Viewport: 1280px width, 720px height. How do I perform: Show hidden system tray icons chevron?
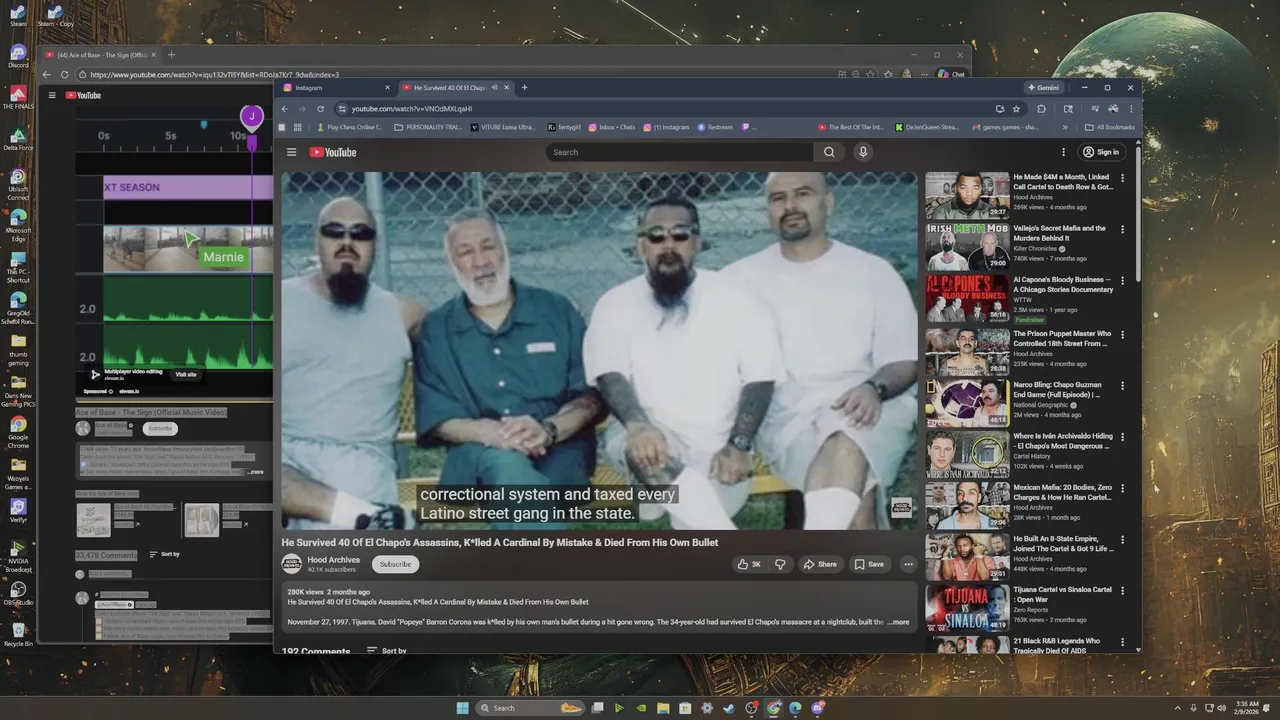[x=1176, y=708]
